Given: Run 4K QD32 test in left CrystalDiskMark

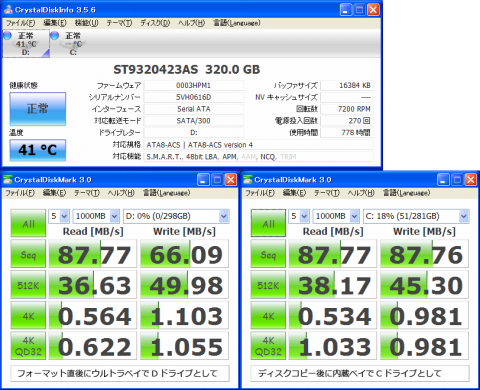Looking at the screenshot, I should point(28,346).
